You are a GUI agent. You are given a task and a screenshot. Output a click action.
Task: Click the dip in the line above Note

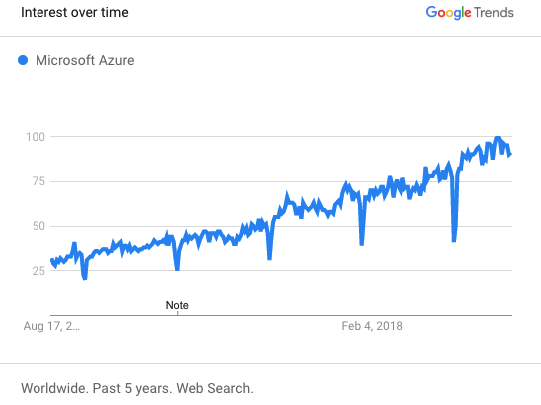point(177,268)
